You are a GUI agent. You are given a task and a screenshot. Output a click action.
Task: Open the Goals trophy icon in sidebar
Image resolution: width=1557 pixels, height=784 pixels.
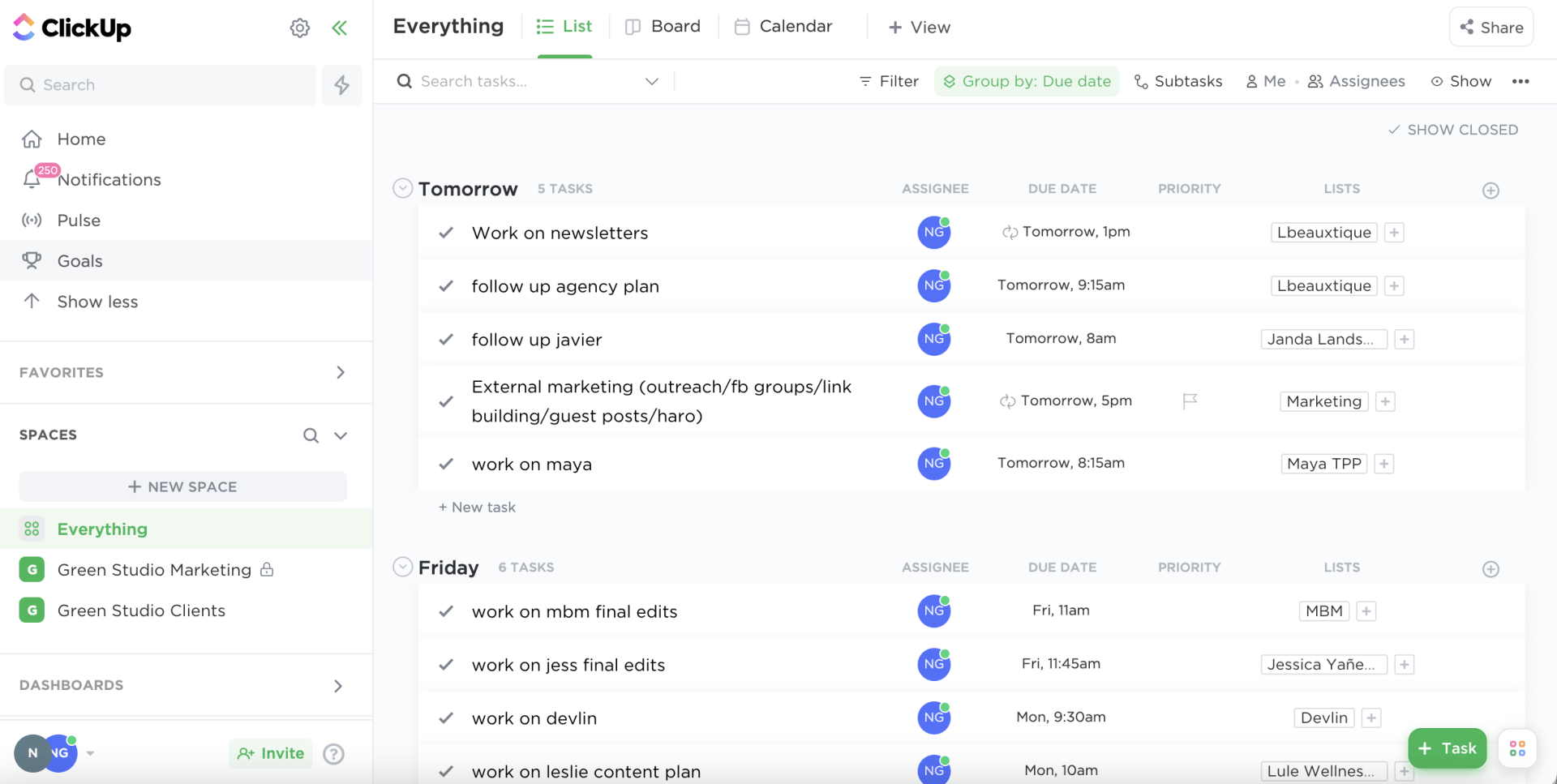pos(31,260)
